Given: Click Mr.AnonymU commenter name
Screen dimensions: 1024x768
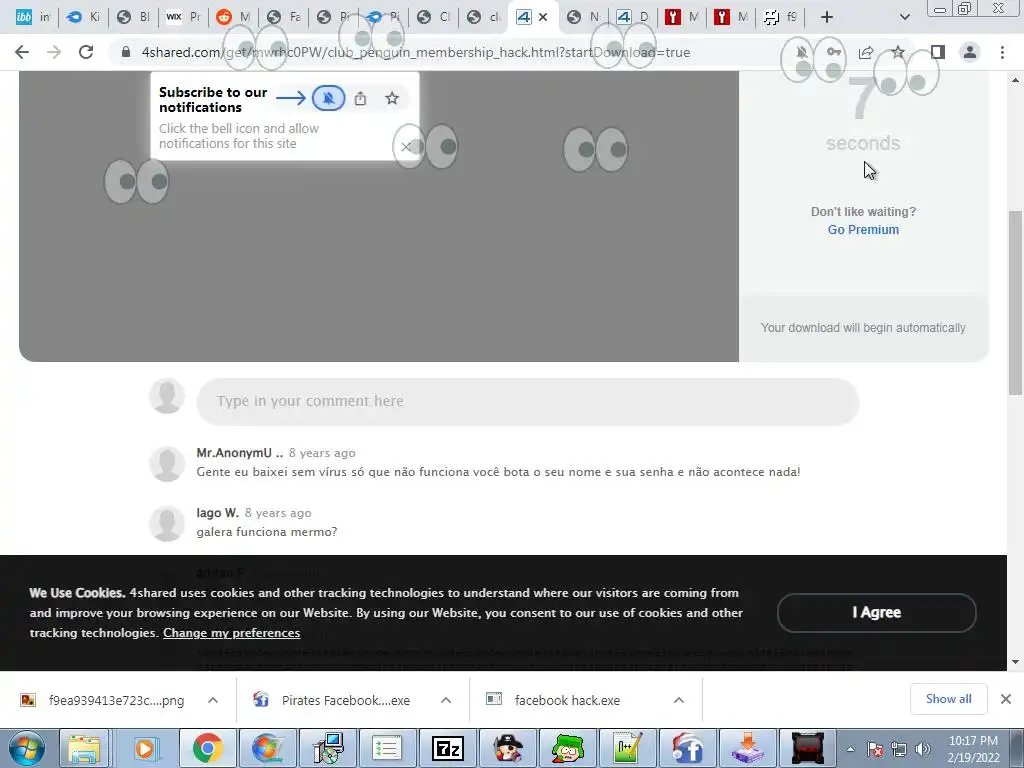Looking at the screenshot, I should click(240, 453).
